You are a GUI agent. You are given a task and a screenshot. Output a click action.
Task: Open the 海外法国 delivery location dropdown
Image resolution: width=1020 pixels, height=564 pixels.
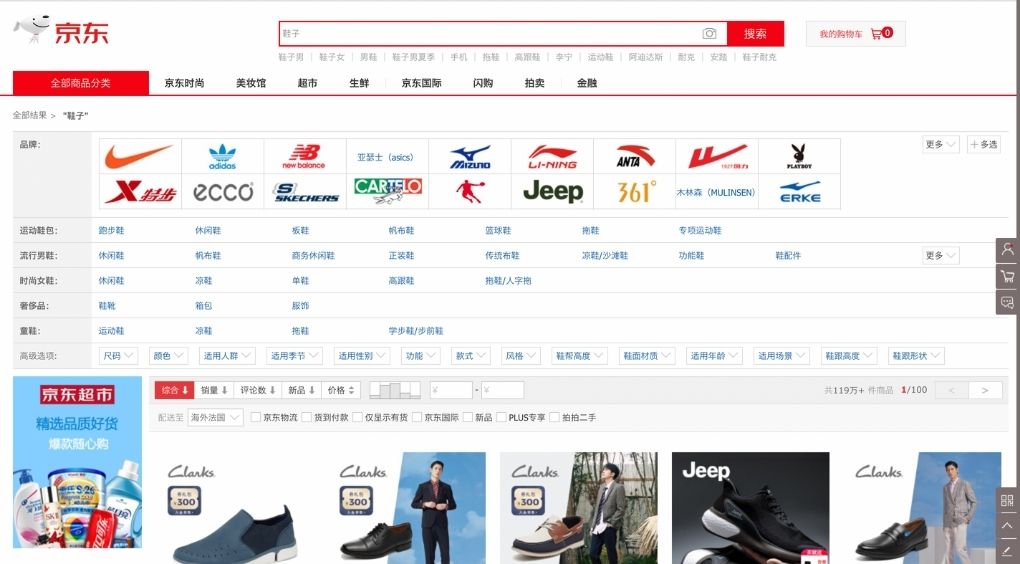[x=215, y=418]
